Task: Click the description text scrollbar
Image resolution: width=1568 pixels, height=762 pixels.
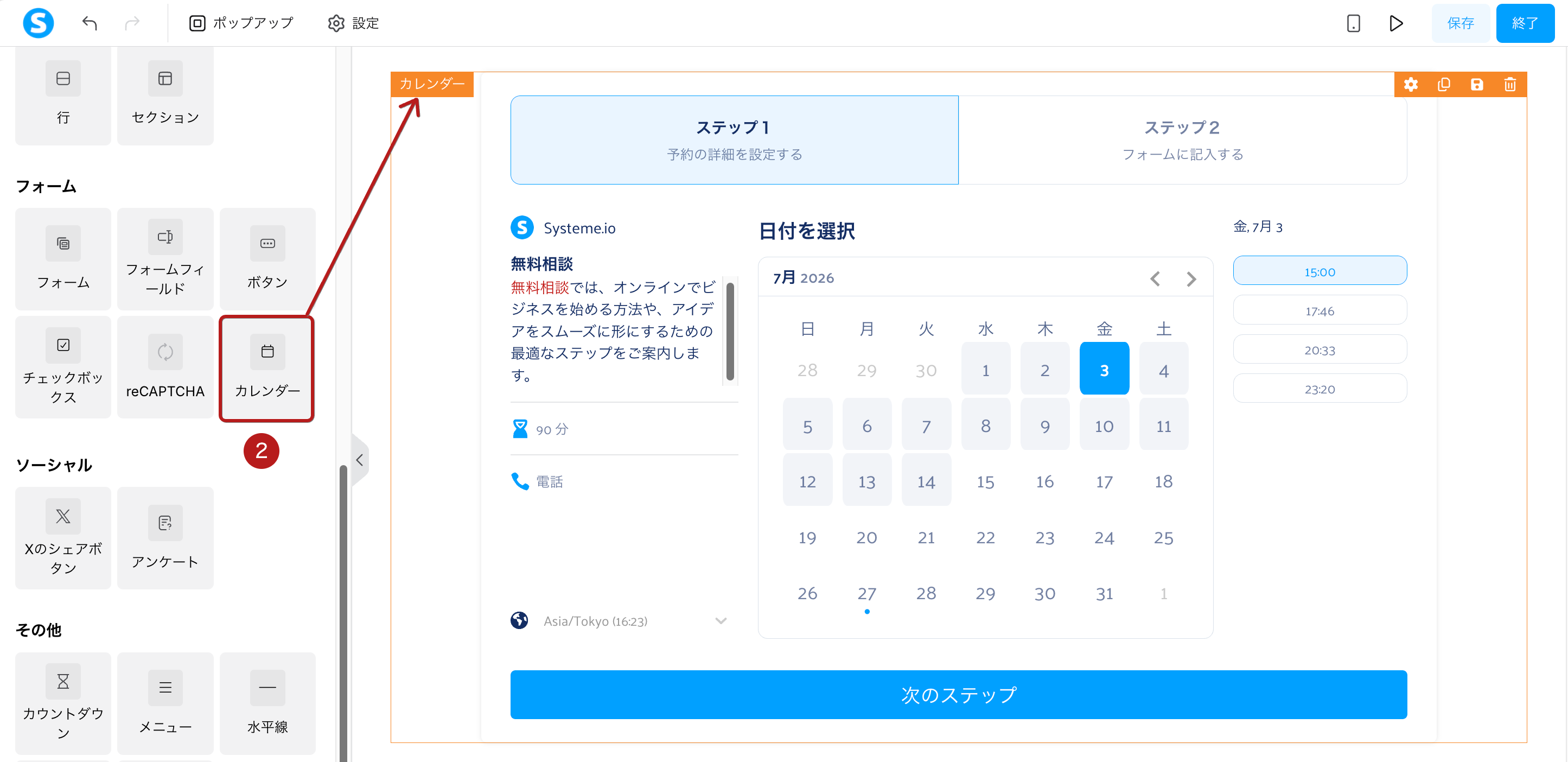Action: point(730,331)
